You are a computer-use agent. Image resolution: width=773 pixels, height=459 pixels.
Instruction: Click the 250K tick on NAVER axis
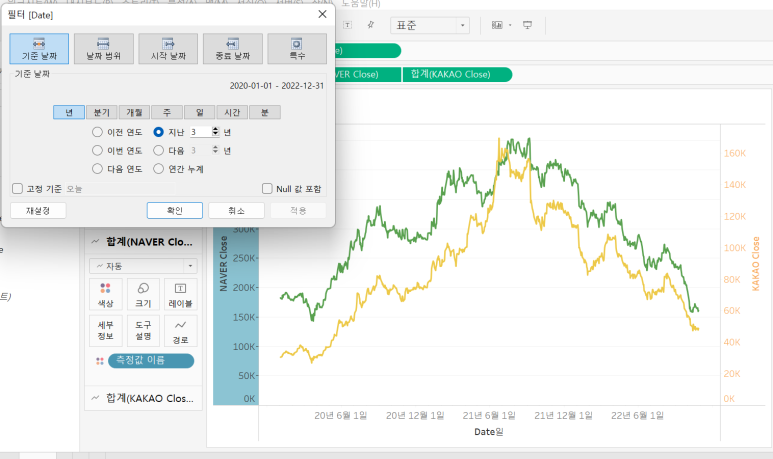click(245, 258)
